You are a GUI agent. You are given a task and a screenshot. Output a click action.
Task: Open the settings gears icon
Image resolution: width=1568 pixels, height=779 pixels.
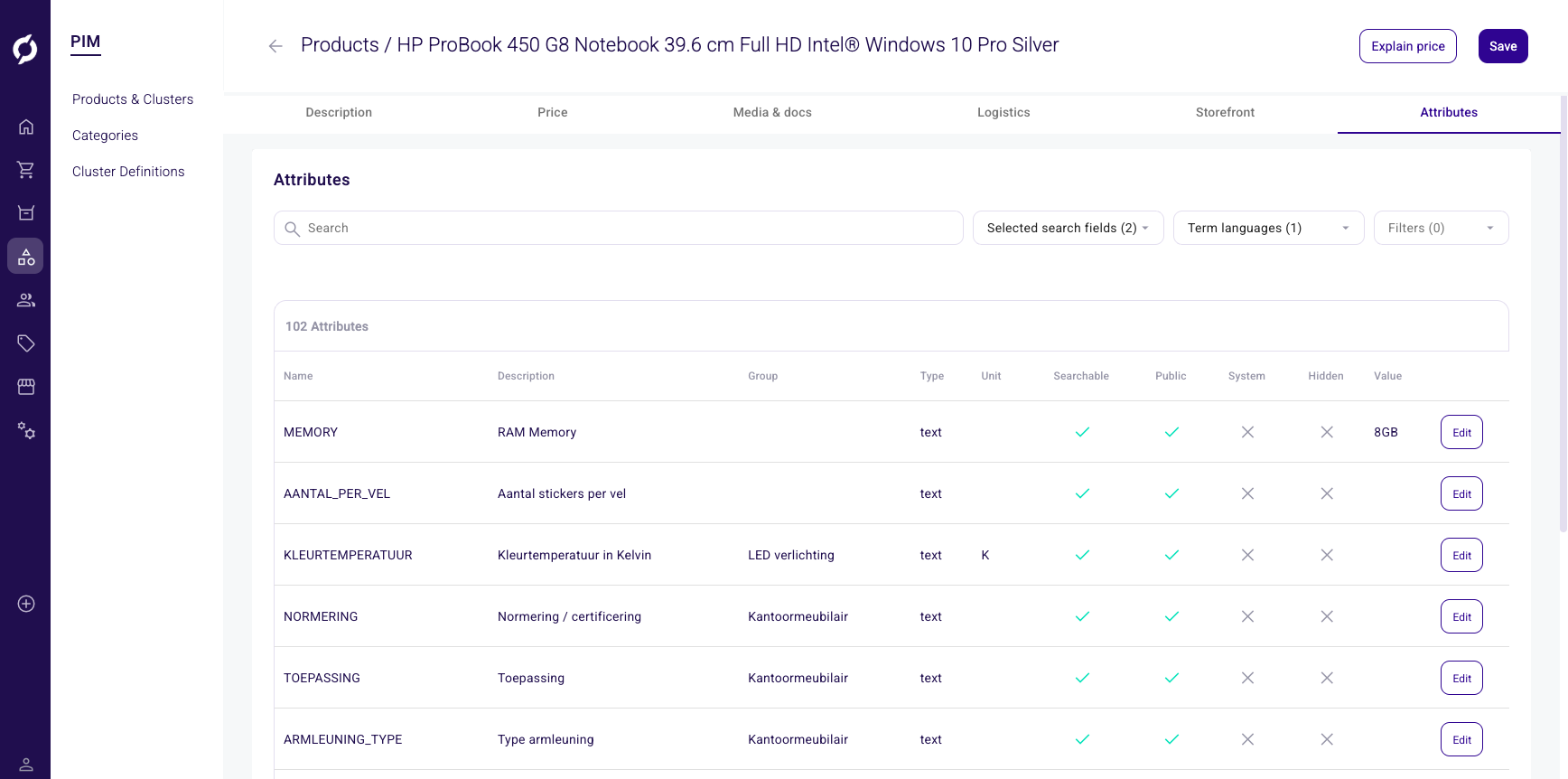26,431
